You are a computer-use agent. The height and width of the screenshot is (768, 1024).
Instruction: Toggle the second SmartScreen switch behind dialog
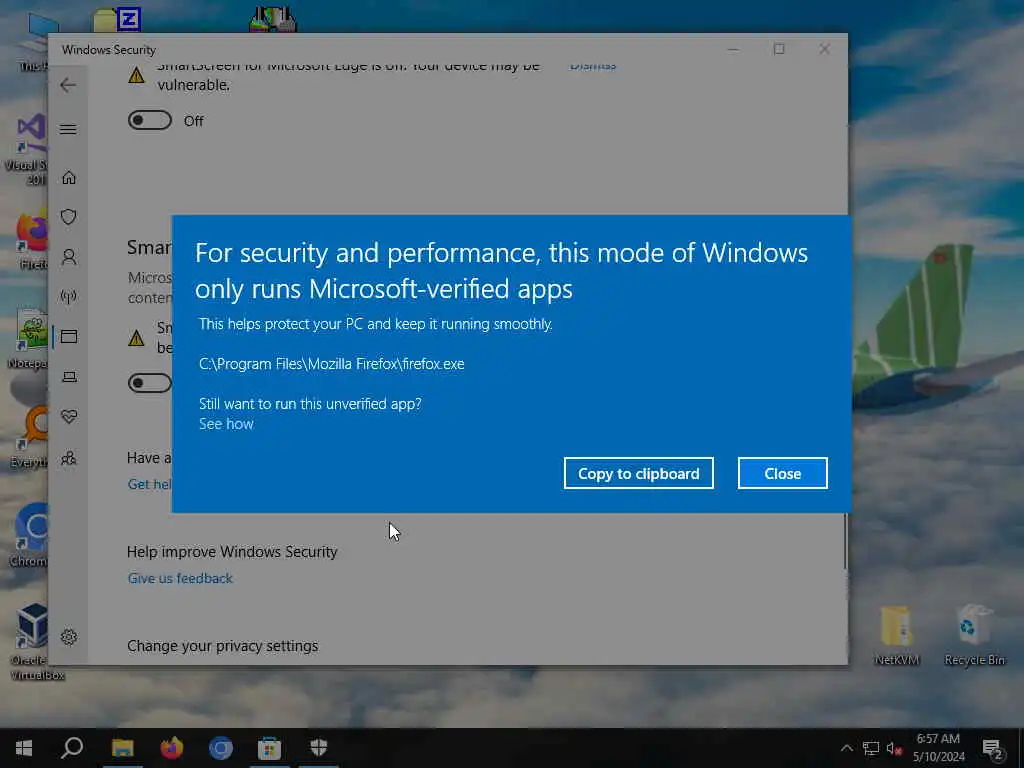click(x=150, y=383)
